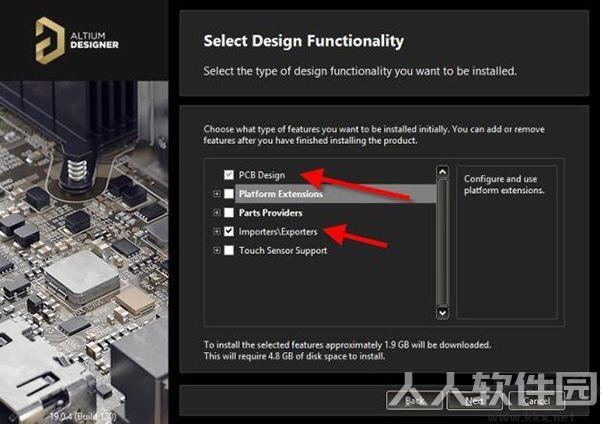
Task: Click the Altium Designer logo
Action: click(77, 40)
